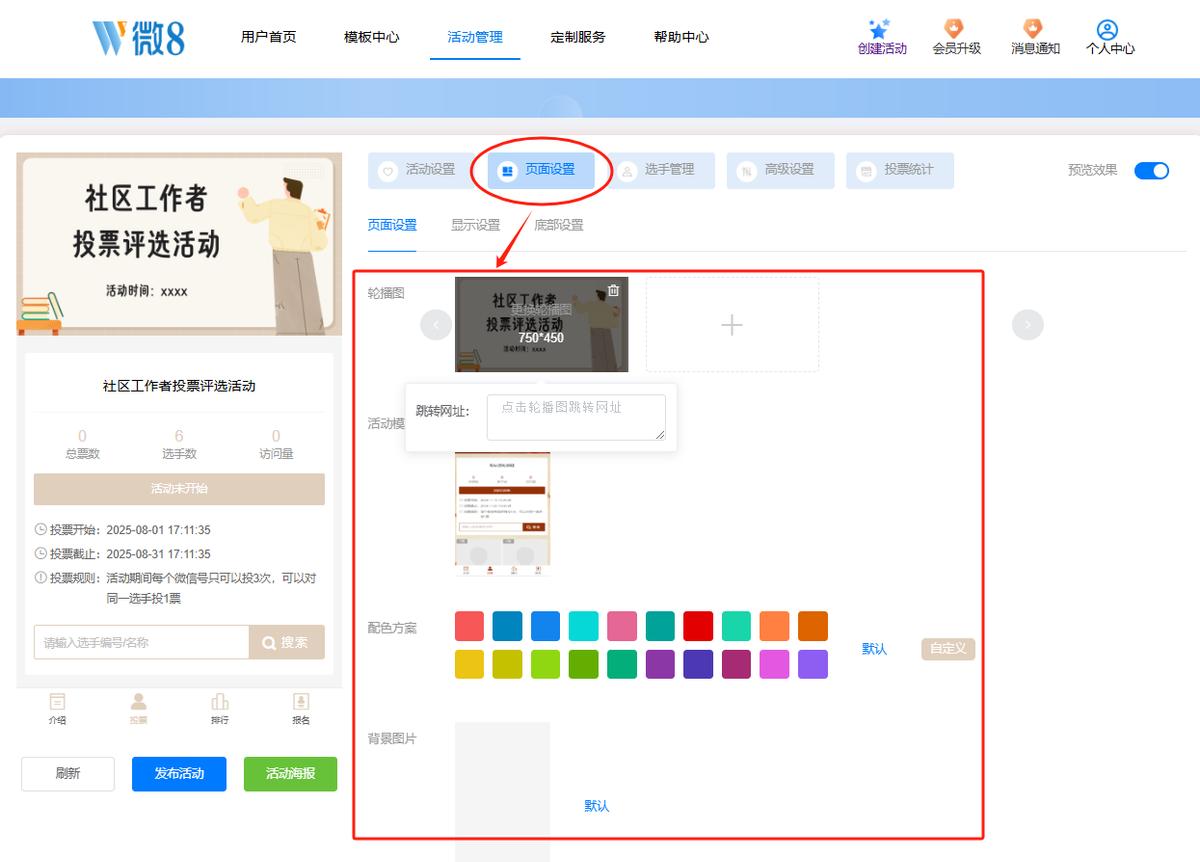Select the 活动模板 template thumbnail
The height and width of the screenshot is (862, 1200).
502,514
